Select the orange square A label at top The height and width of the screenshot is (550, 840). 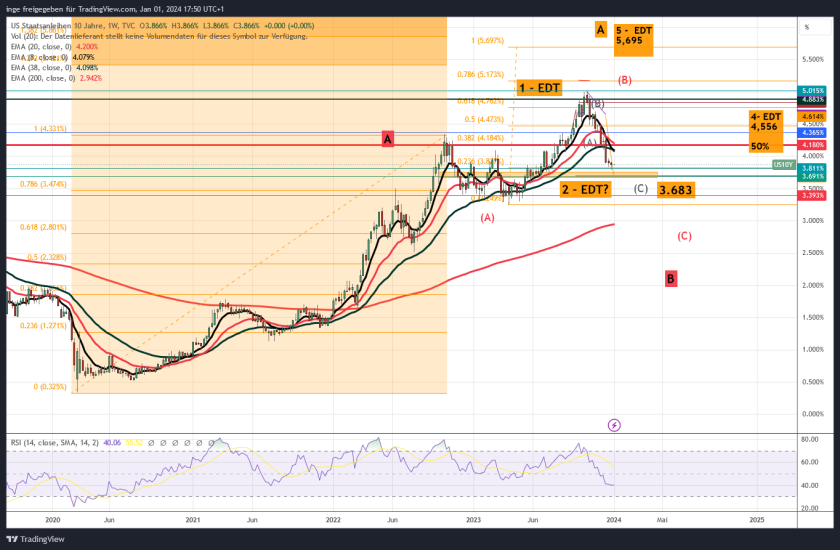click(x=600, y=29)
